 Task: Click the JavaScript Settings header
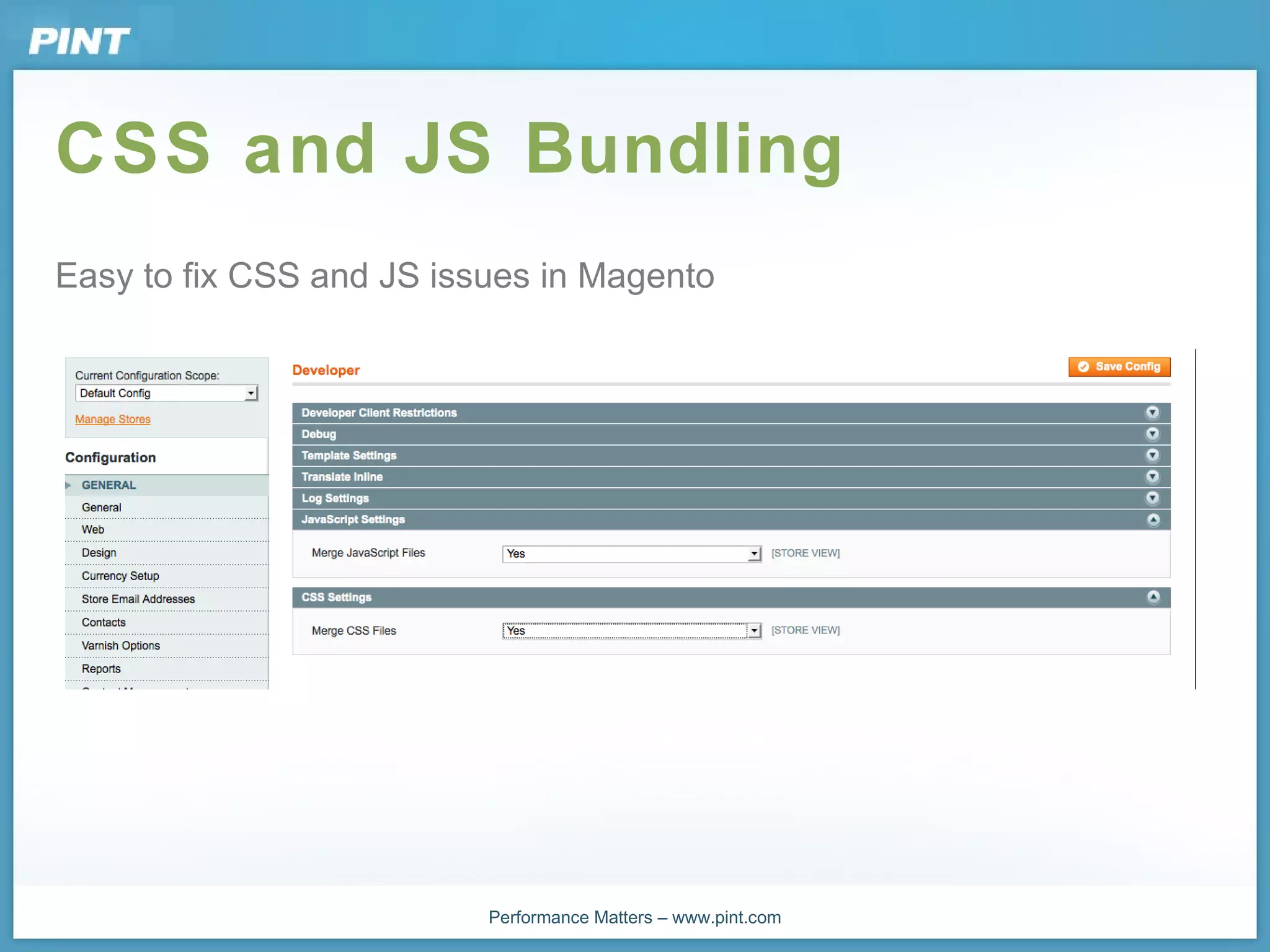click(x=731, y=519)
